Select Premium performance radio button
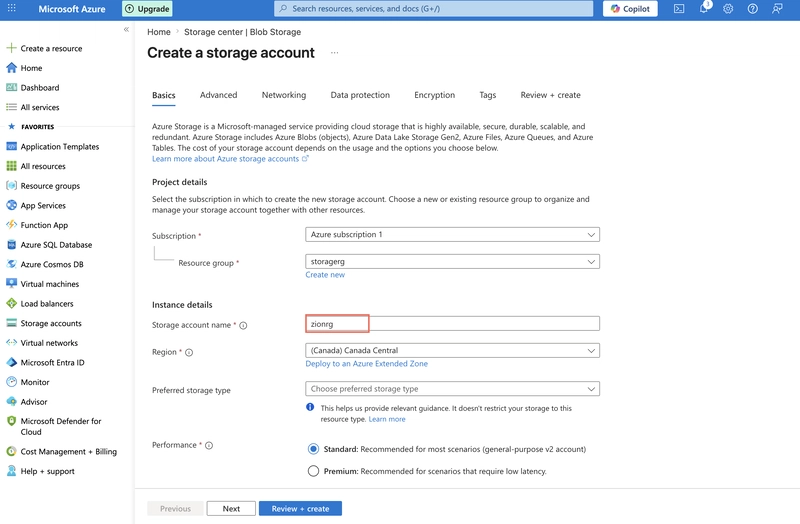This screenshot has height=524, width=800. tap(313, 471)
